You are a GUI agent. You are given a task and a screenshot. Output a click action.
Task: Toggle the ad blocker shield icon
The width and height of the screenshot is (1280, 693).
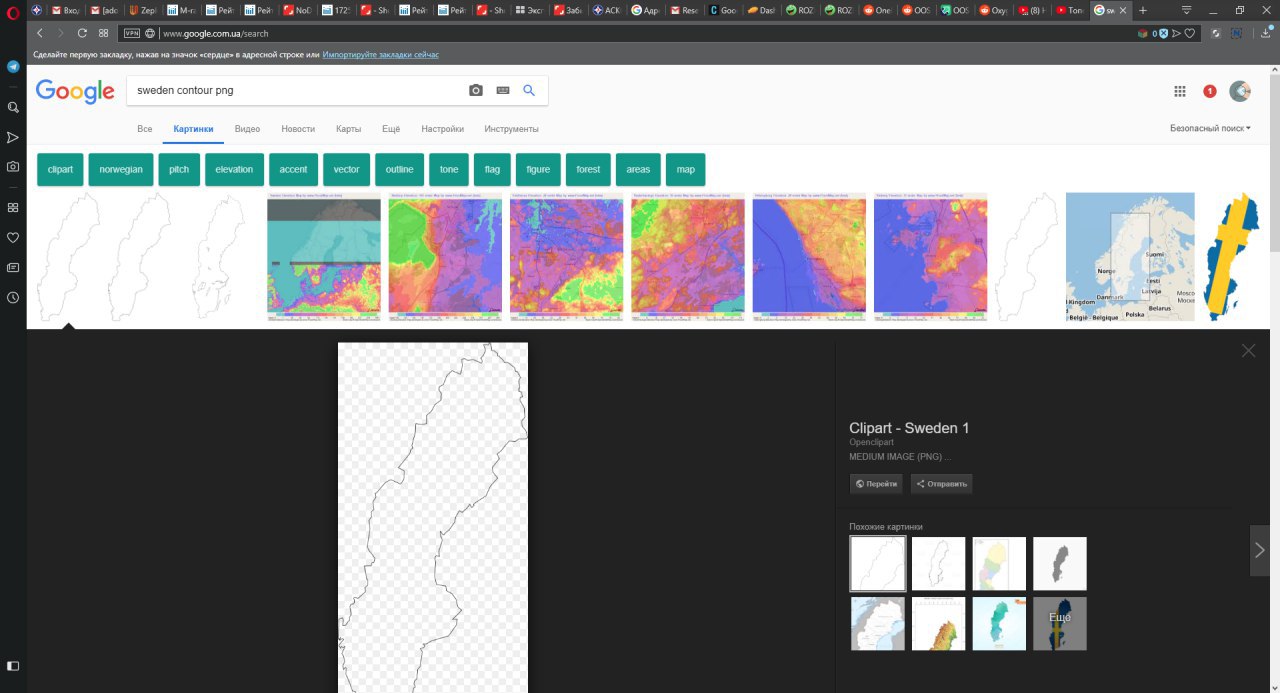[1164, 33]
